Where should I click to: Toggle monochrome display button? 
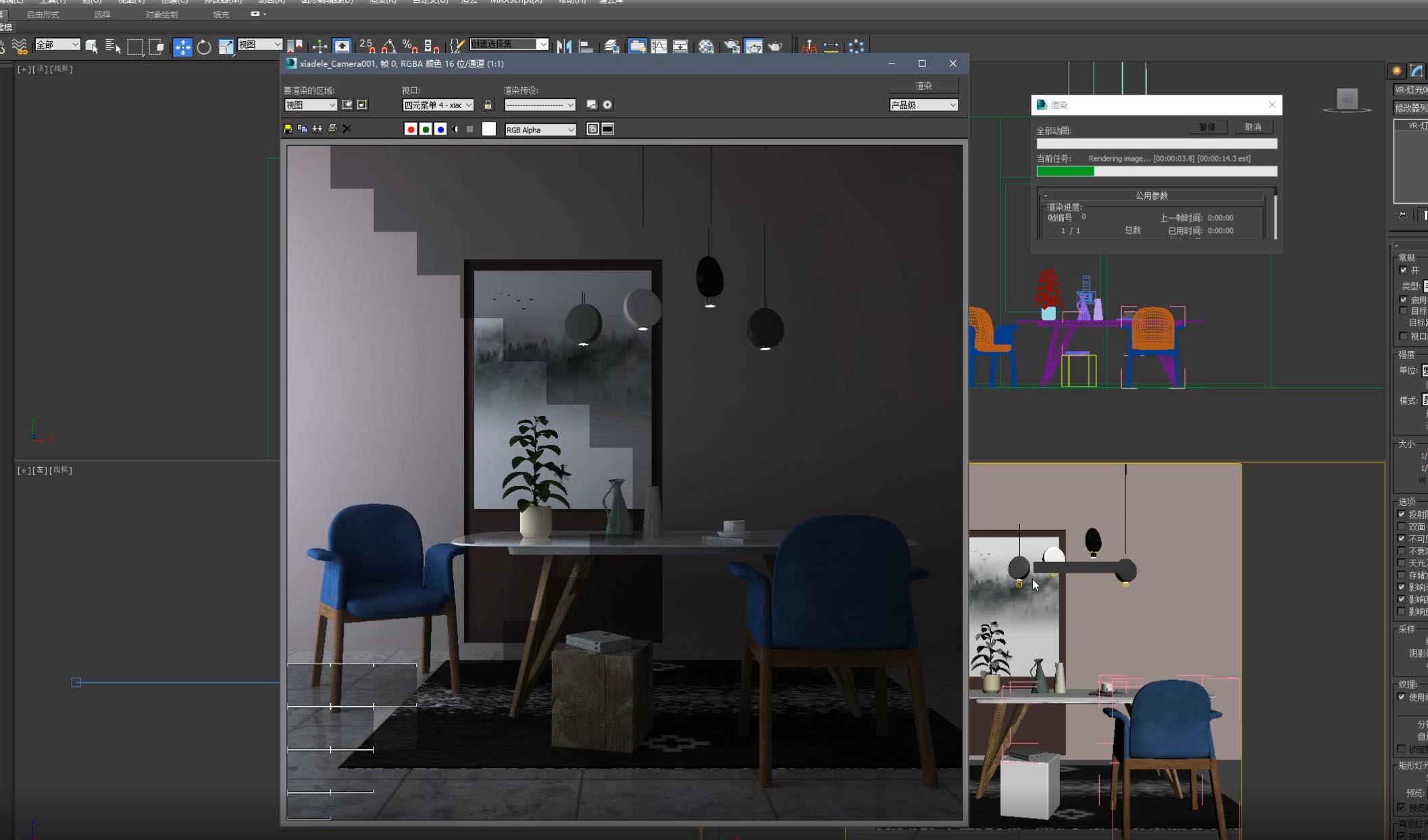tap(470, 129)
